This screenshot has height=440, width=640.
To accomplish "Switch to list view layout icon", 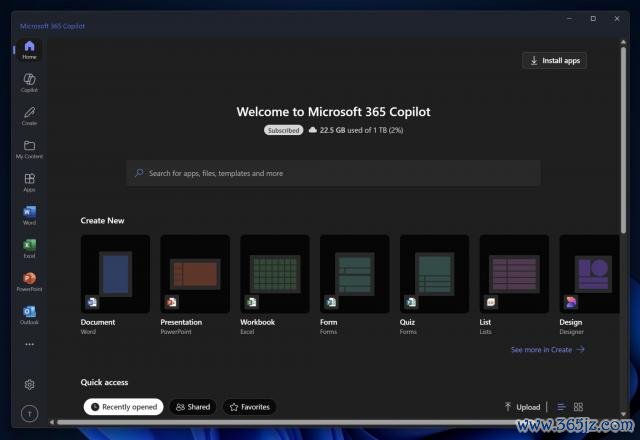I will point(562,407).
